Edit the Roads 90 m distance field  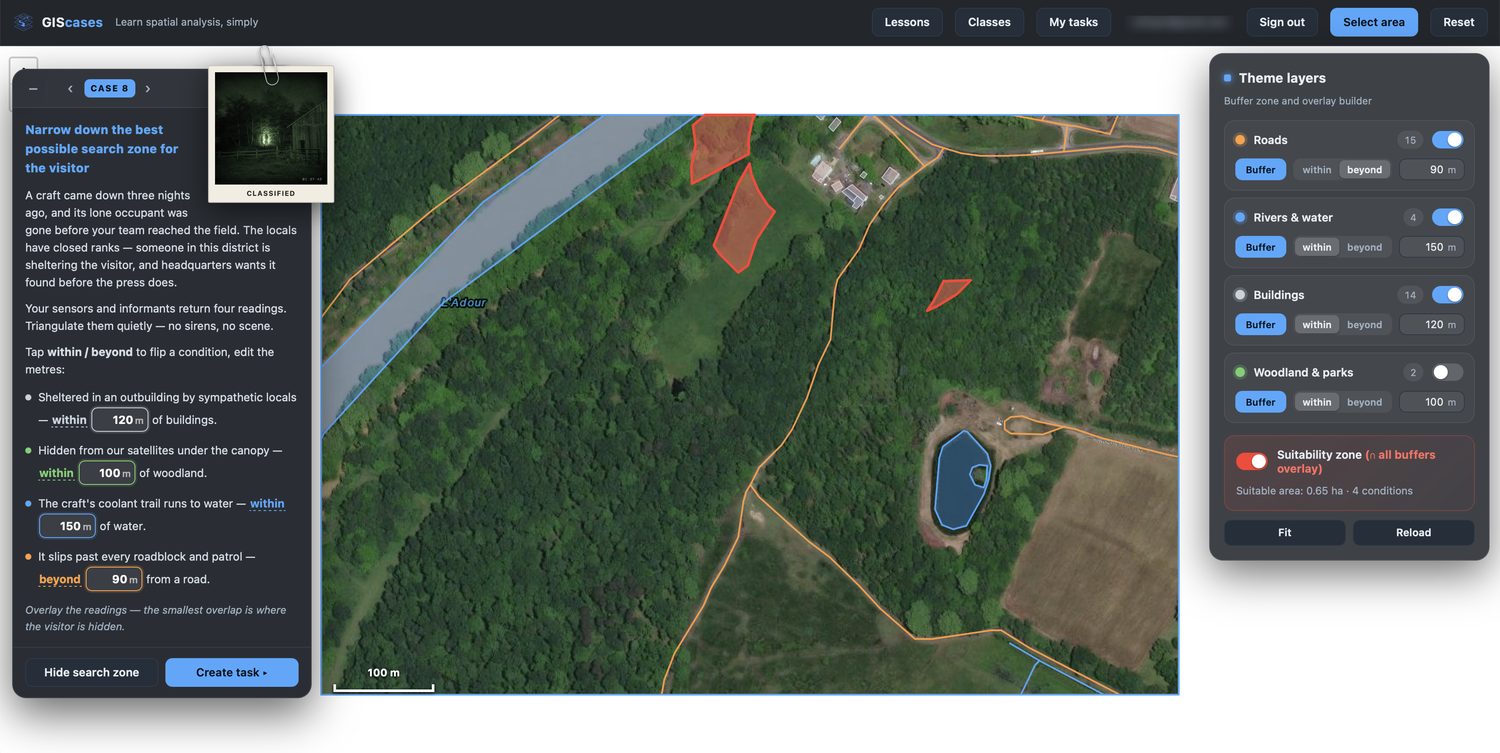(1431, 170)
